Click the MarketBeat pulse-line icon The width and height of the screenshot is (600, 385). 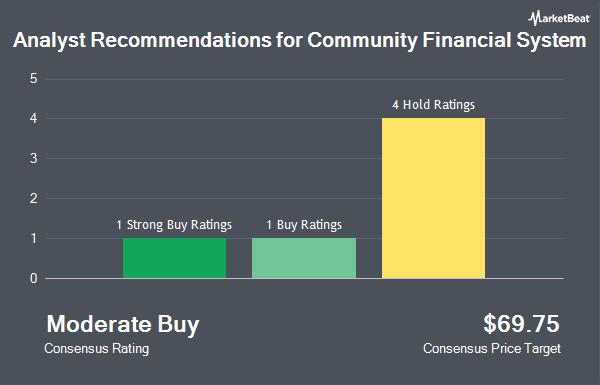533,18
